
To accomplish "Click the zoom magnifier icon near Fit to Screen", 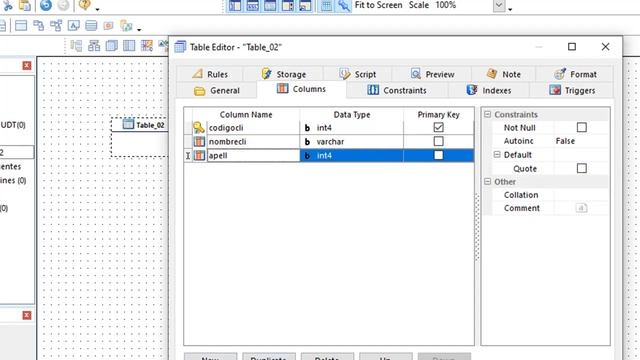I will tap(344, 5).
